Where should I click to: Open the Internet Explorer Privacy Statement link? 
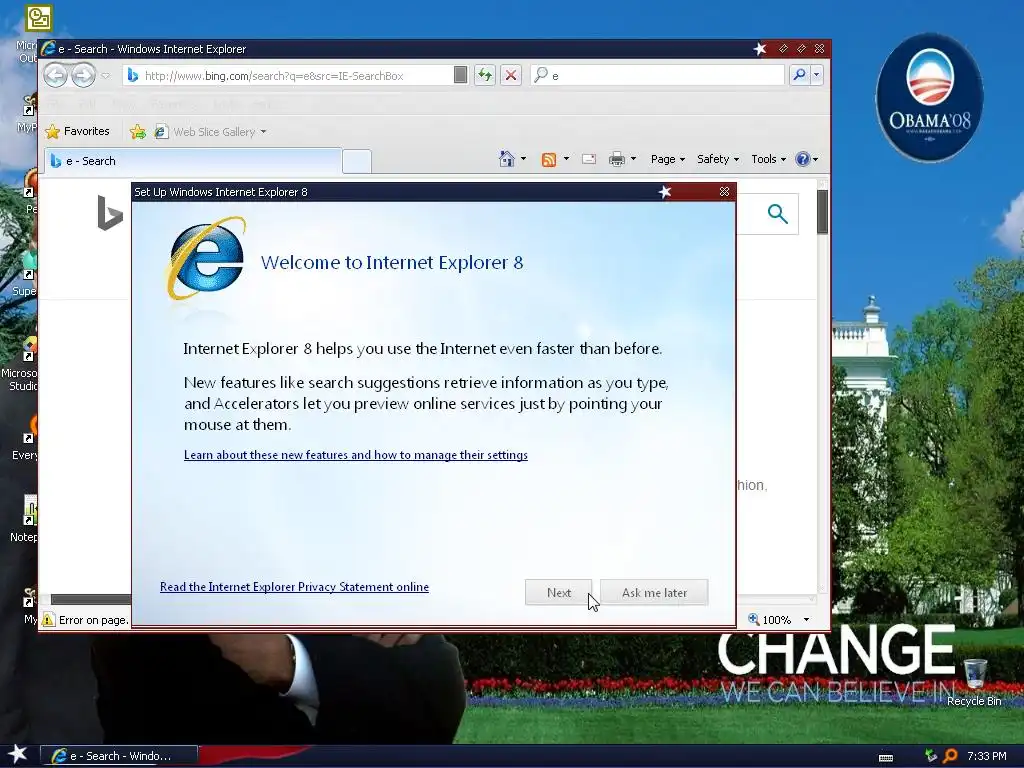(x=295, y=586)
